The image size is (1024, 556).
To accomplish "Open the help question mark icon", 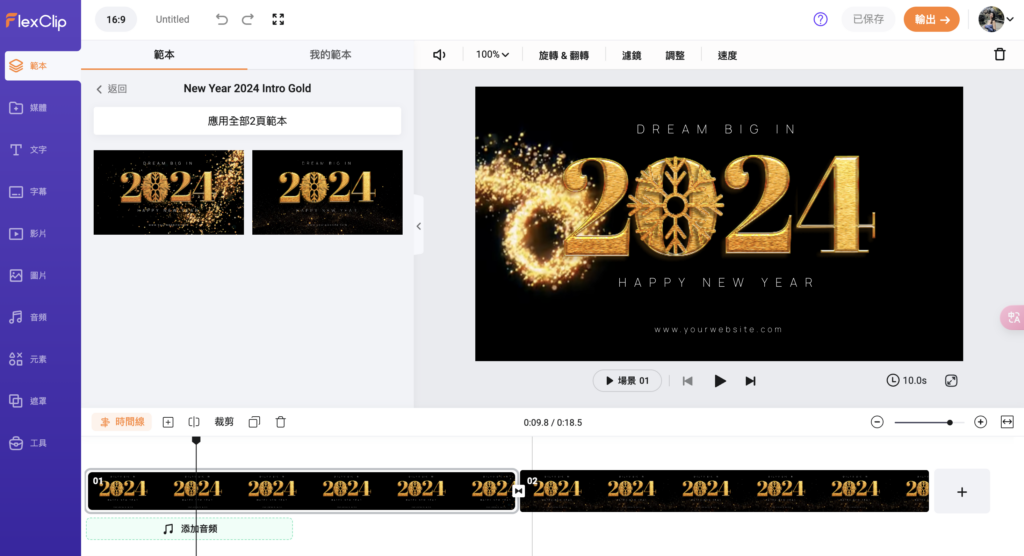I will 820,20.
